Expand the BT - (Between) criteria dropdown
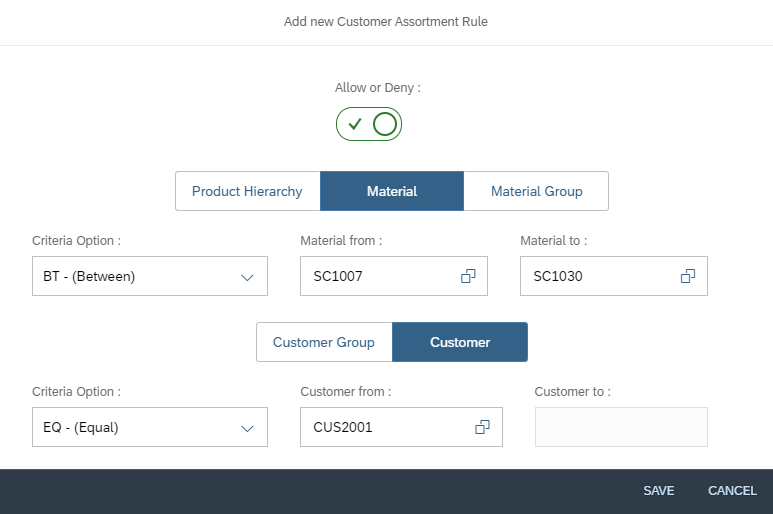The height and width of the screenshot is (514, 773). [x=150, y=276]
